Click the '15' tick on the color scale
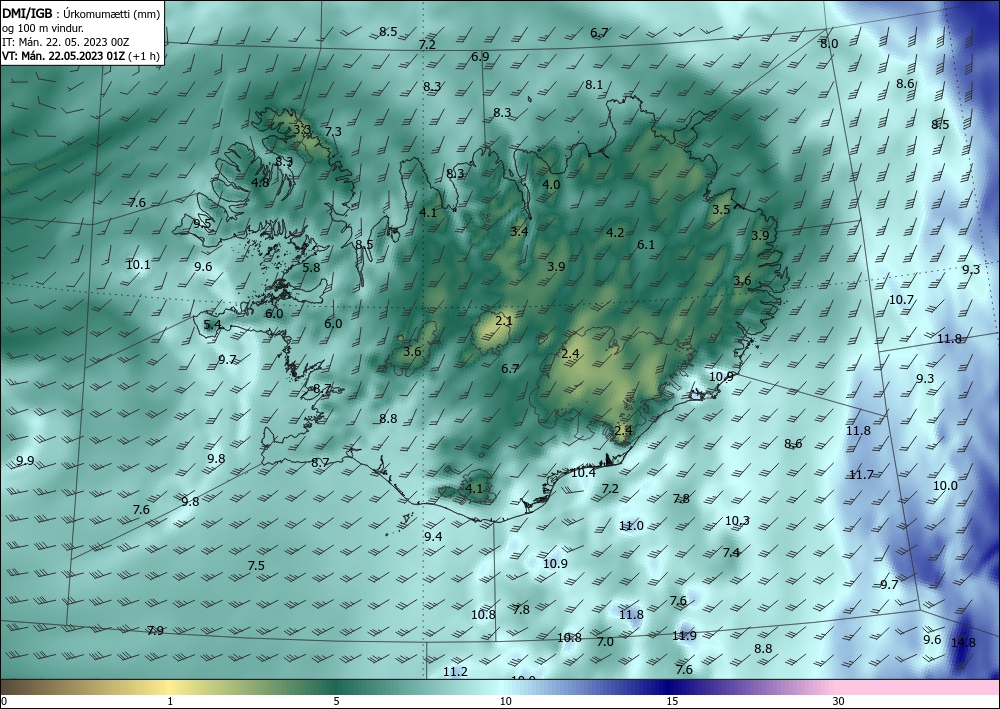Image resolution: width=1000 pixels, height=709 pixels. click(672, 701)
